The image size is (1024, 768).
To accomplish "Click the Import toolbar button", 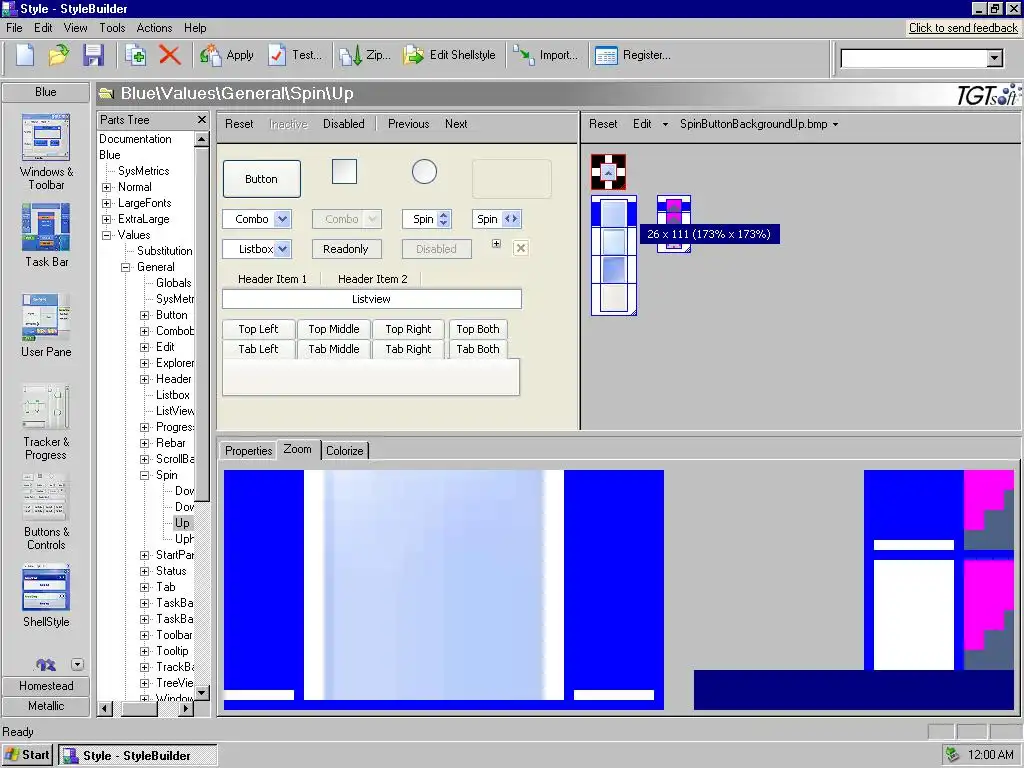I will (x=545, y=55).
